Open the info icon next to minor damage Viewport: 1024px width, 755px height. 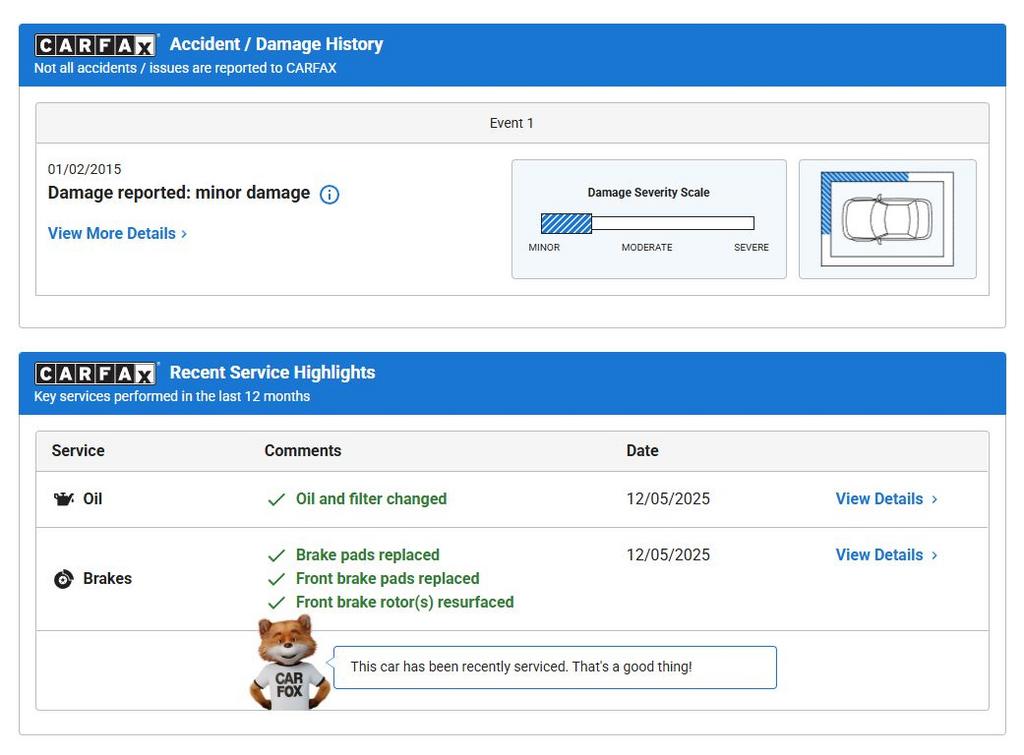tap(329, 194)
